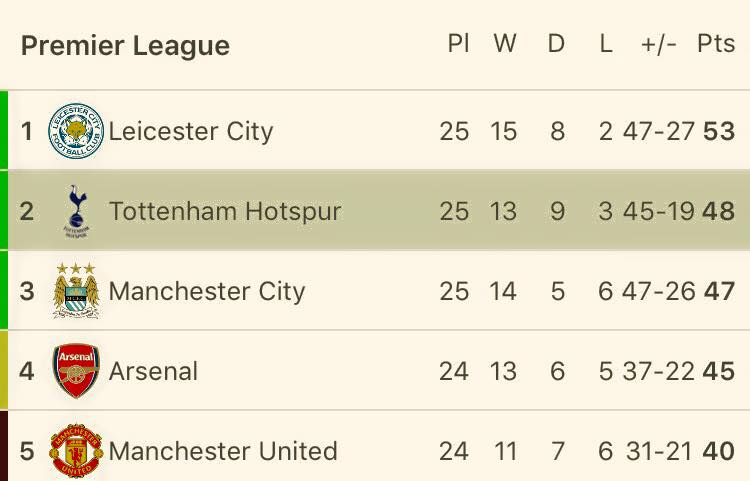Click the Pl column header
This screenshot has height=481, width=750.
458,44
